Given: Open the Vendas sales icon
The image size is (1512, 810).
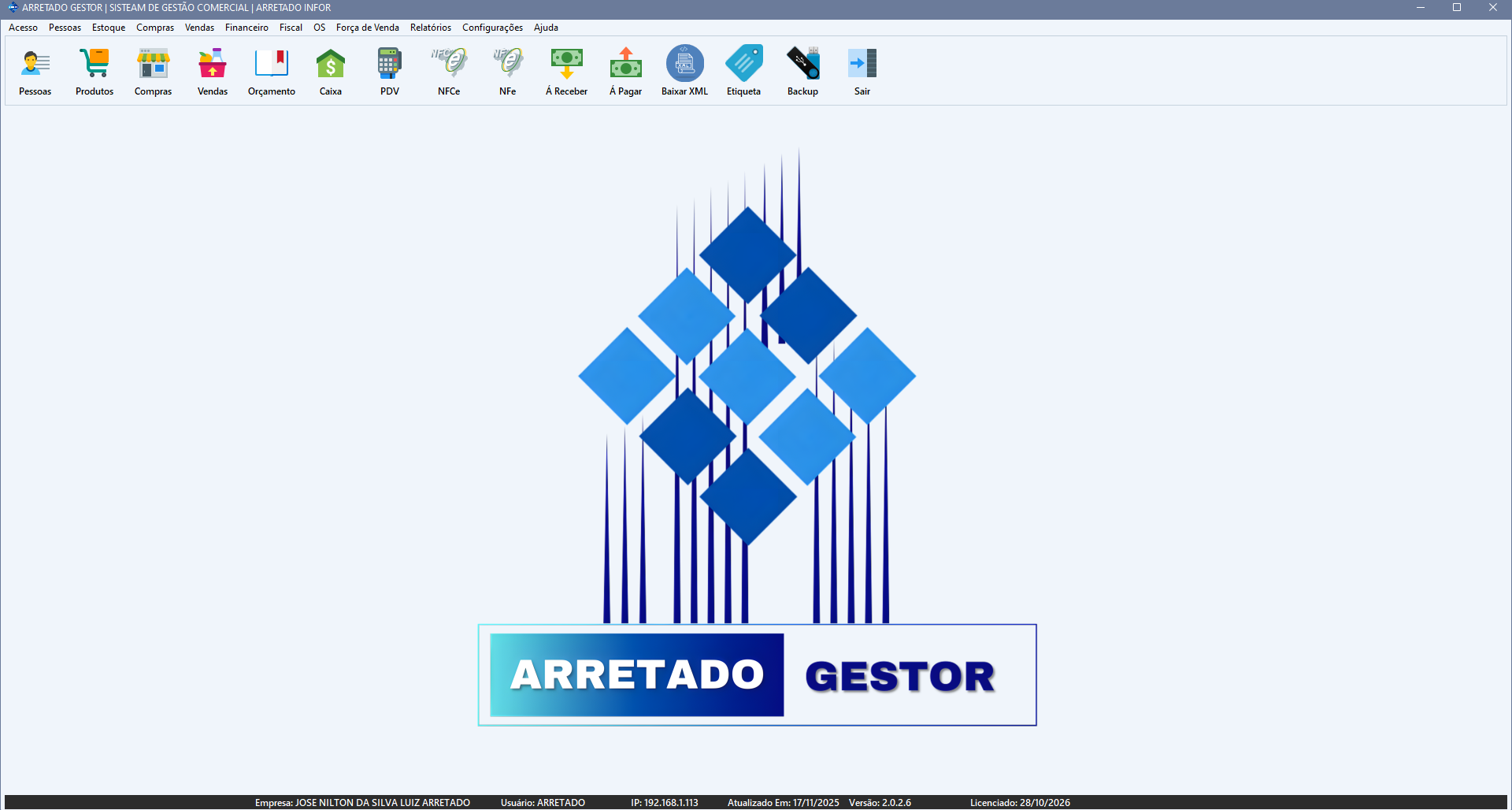Looking at the screenshot, I should (x=212, y=71).
